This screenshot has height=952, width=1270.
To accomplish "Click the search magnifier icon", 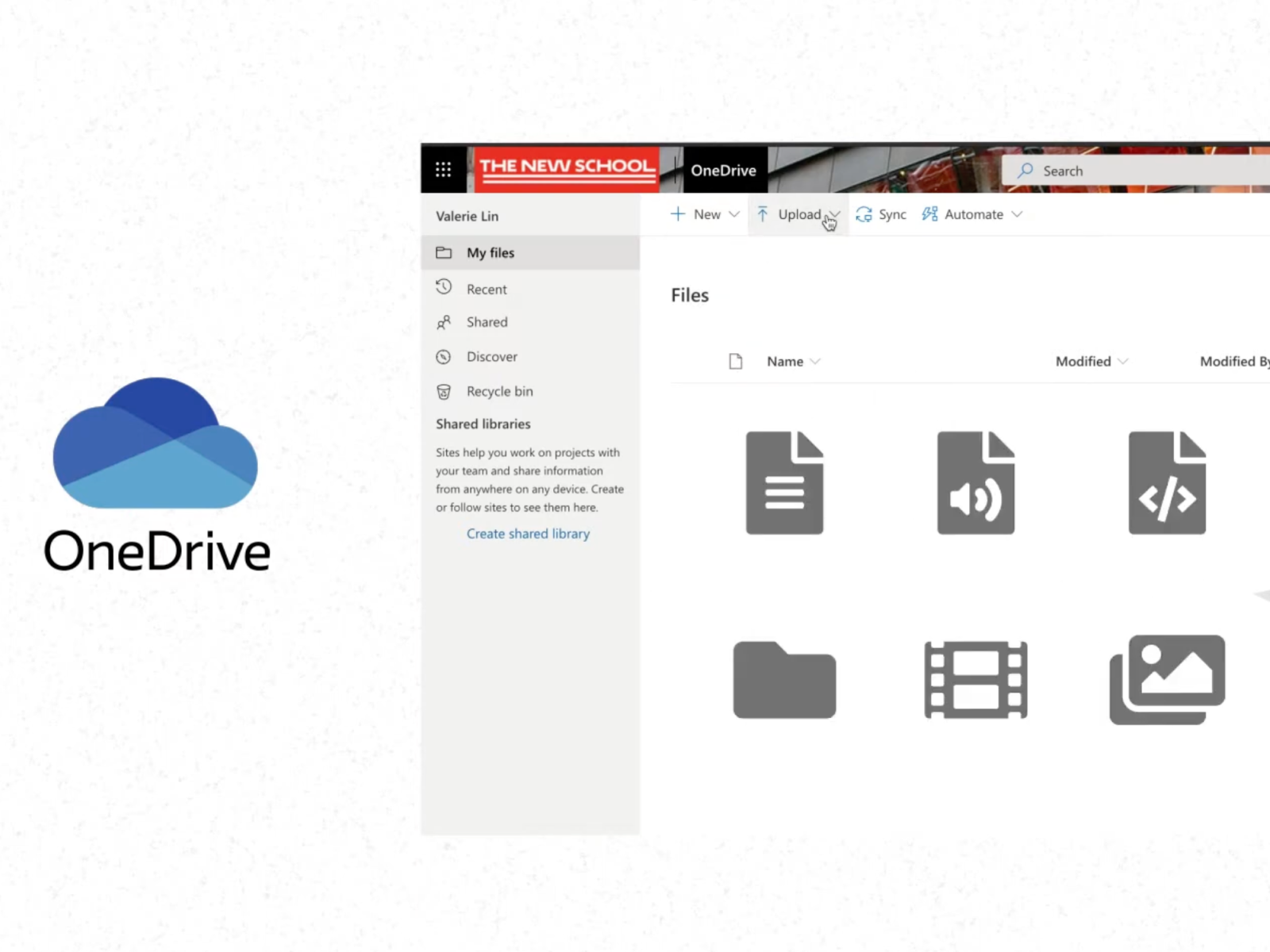I will [x=1026, y=171].
